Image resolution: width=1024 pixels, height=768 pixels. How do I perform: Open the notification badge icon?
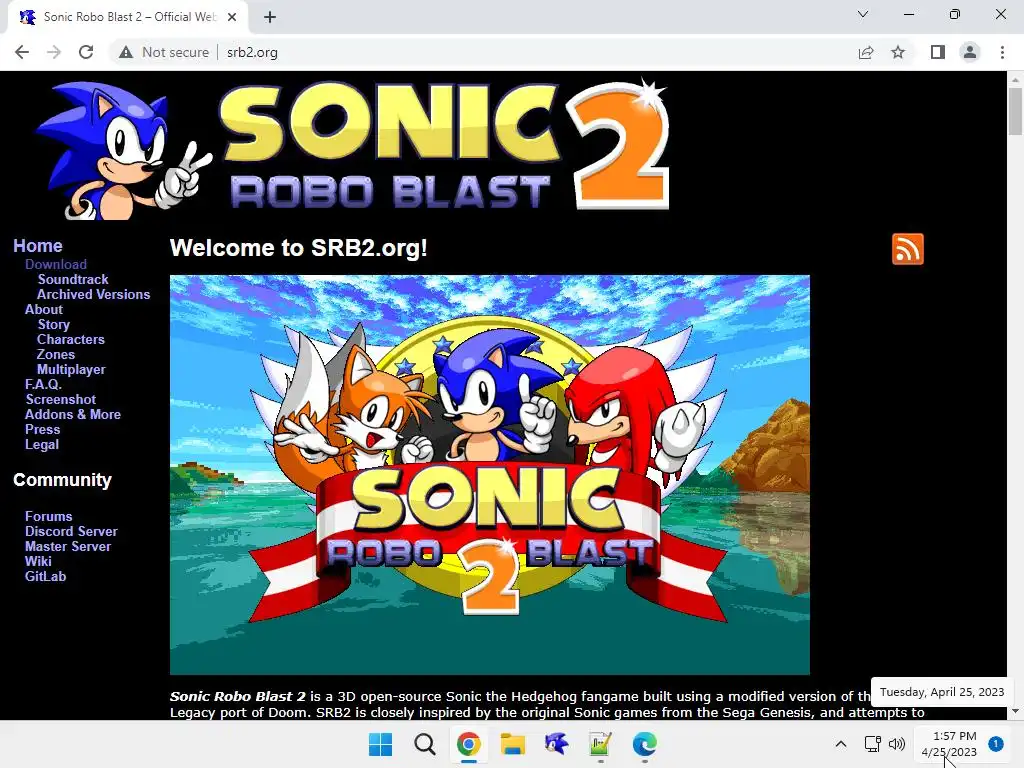pos(996,744)
